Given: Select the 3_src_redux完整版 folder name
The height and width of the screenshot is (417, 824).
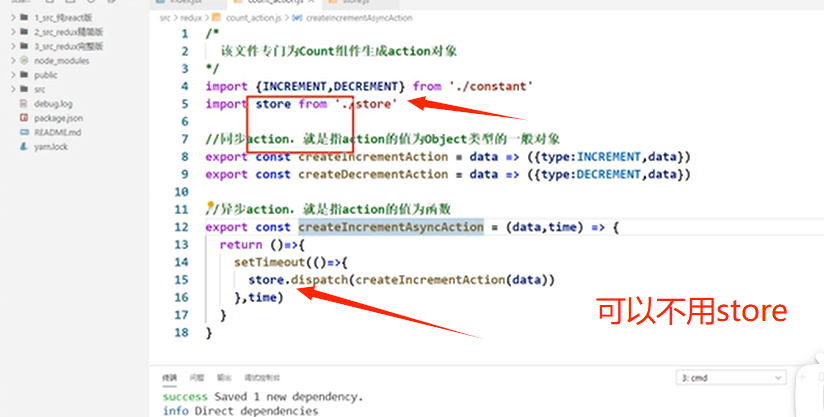Looking at the screenshot, I should [x=68, y=46].
